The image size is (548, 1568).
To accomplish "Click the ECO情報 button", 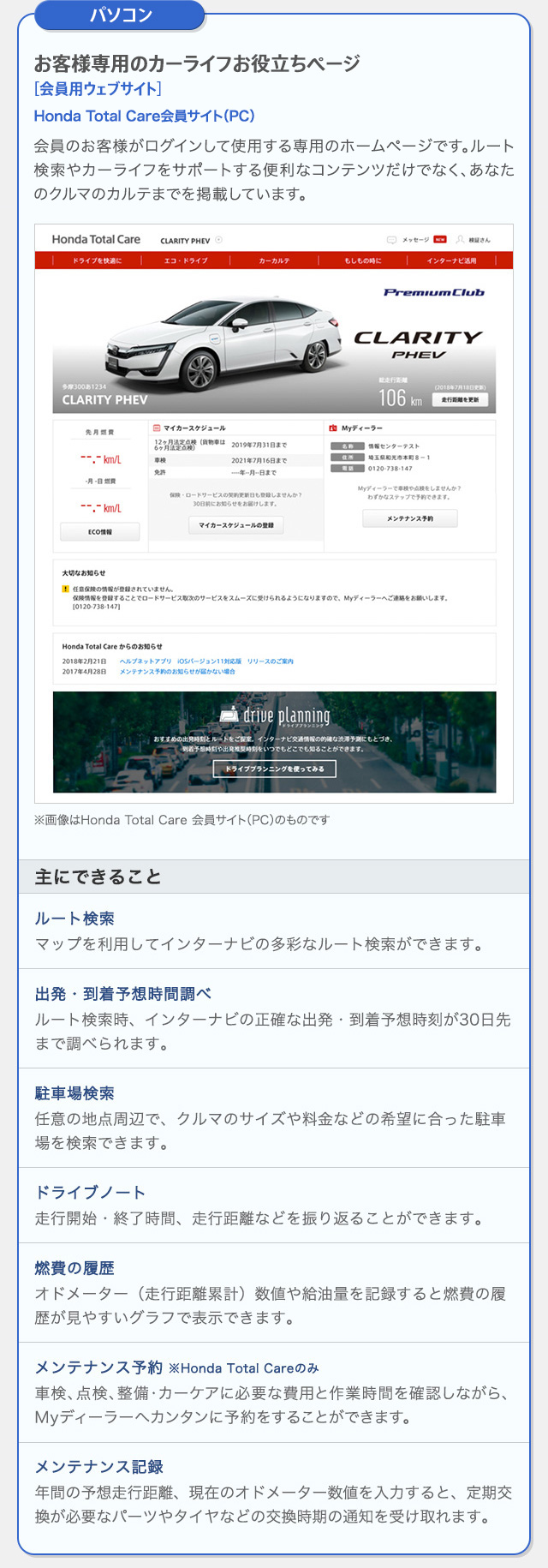I will (x=100, y=532).
